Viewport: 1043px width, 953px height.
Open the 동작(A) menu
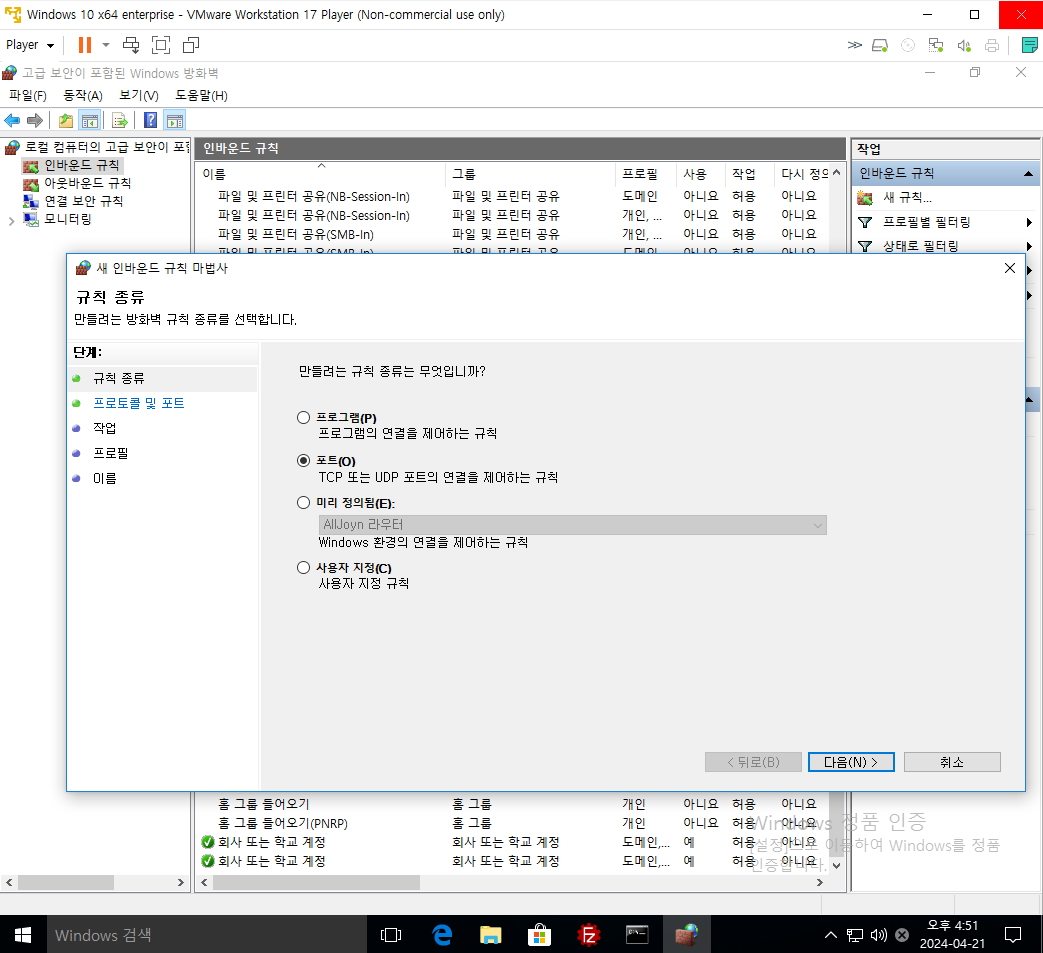pyautogui.click(x=82, y=96)
